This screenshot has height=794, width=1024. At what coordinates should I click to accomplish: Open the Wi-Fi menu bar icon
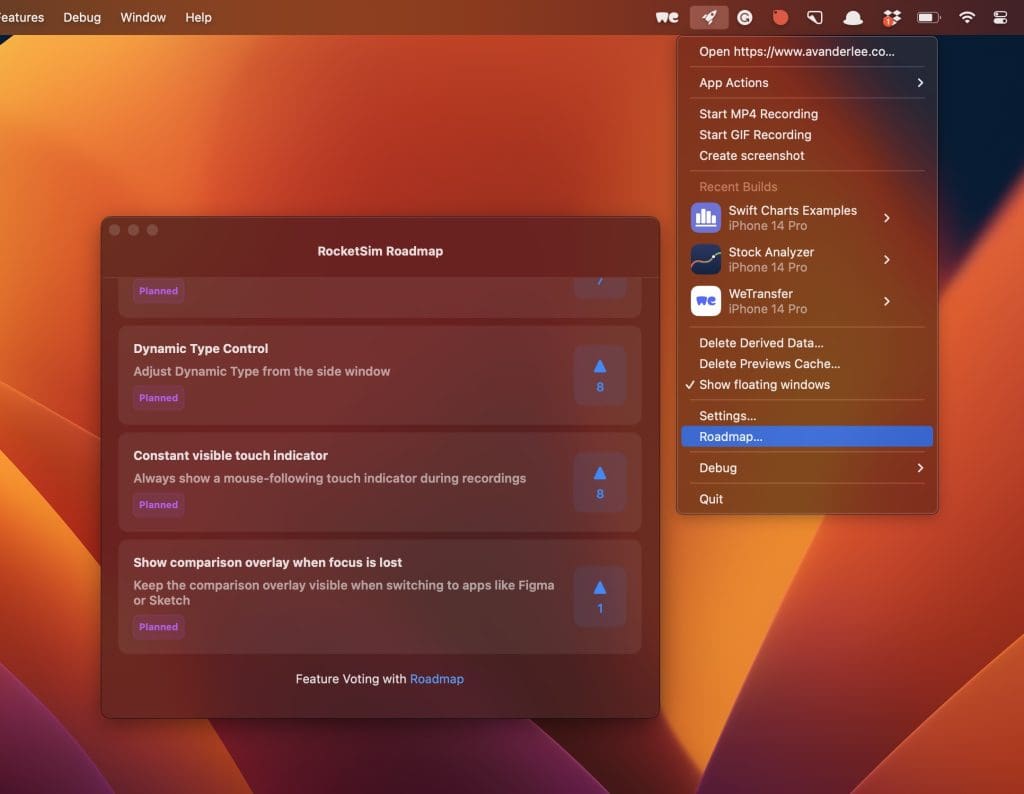click(967, 18)
